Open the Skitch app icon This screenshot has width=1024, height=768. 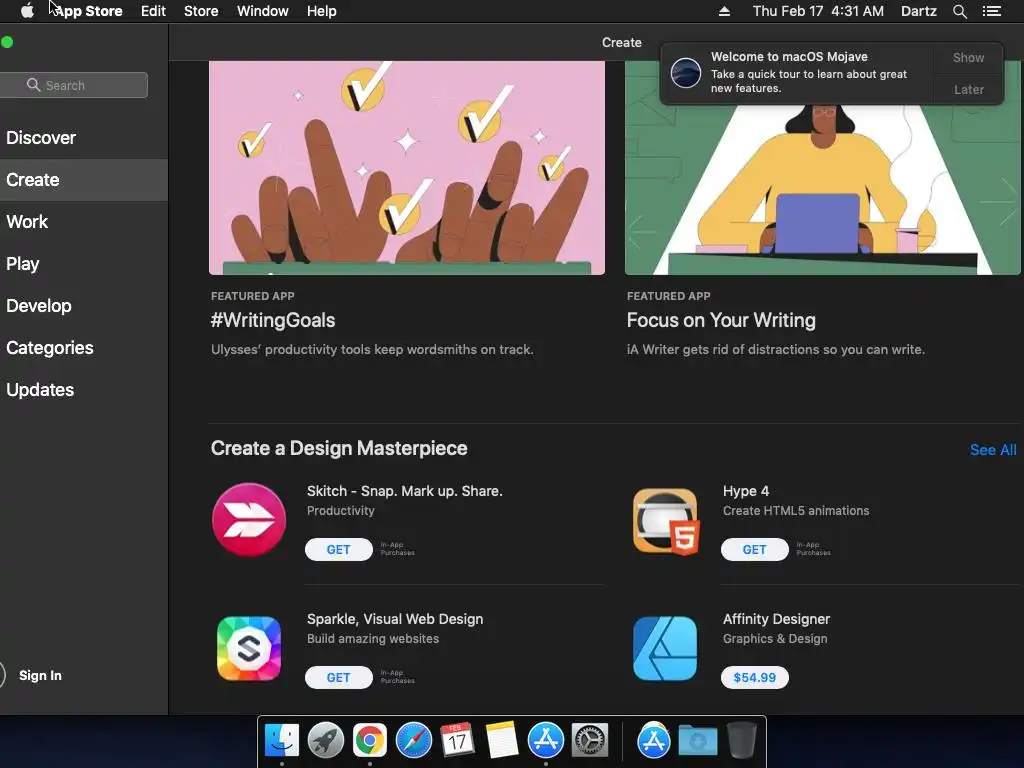tap(249, 520)
